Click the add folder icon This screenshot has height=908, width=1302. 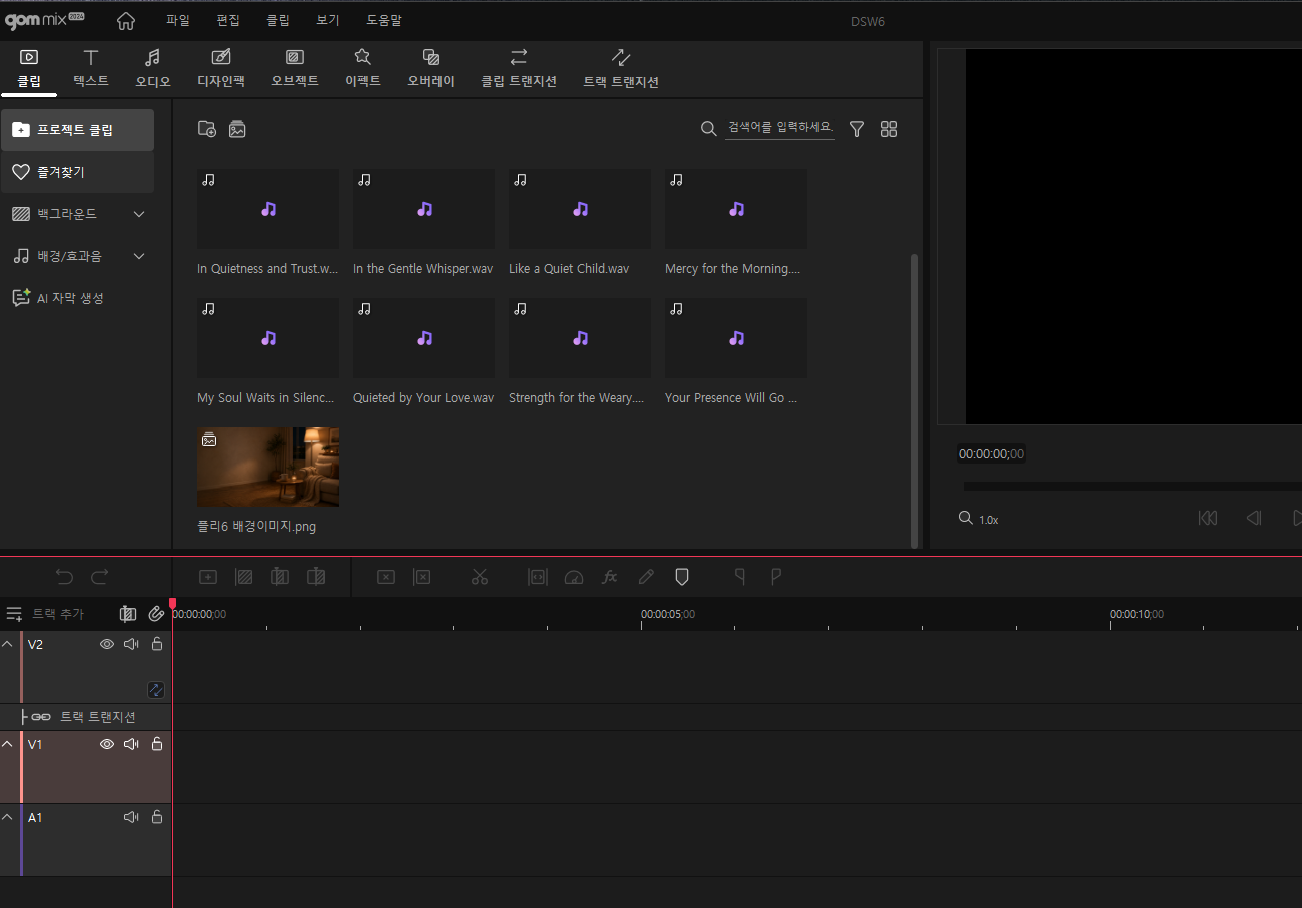click(207, 128)
